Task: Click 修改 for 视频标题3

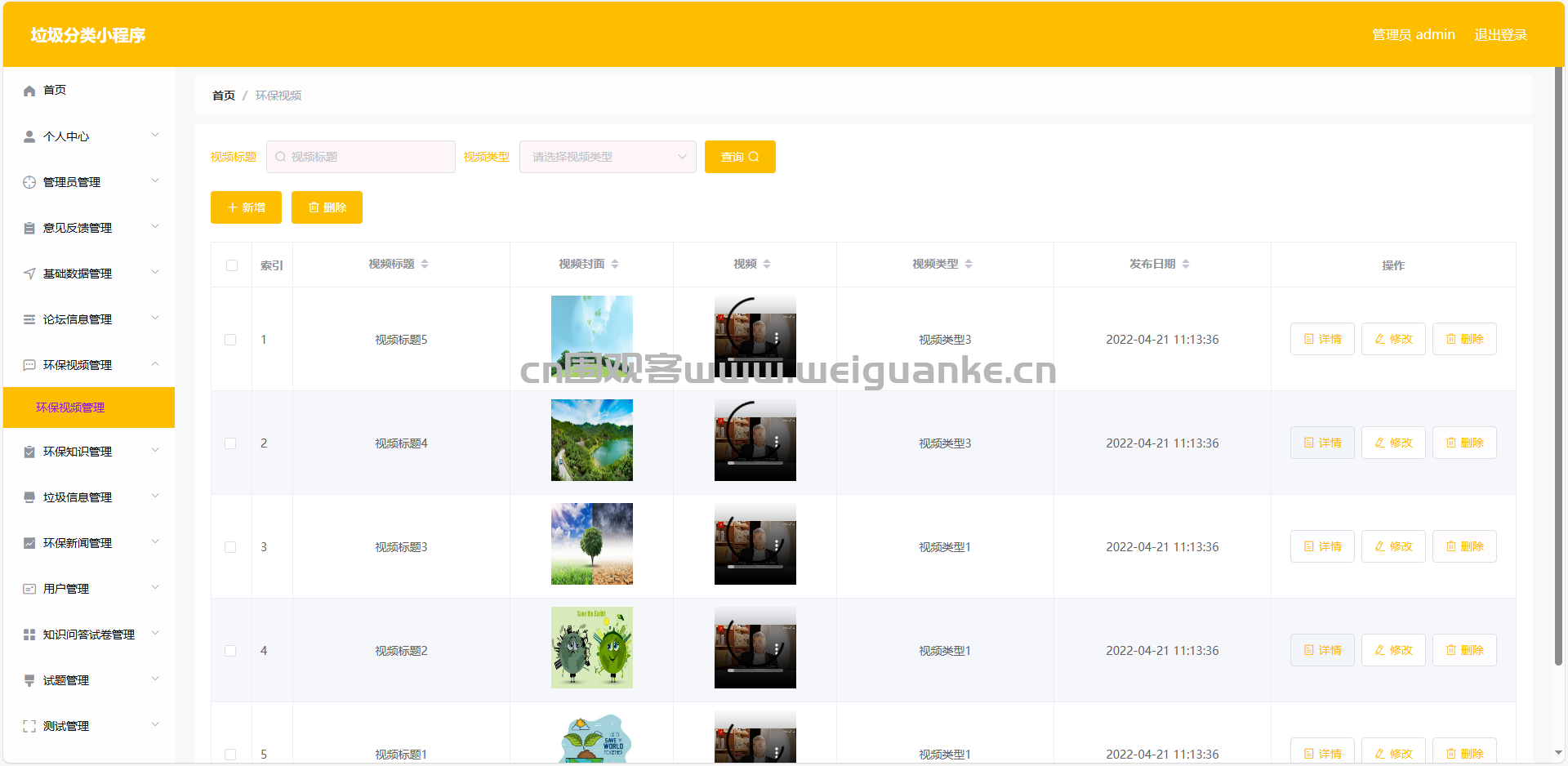Action: pyautogui.click(x=1393, y=546)
